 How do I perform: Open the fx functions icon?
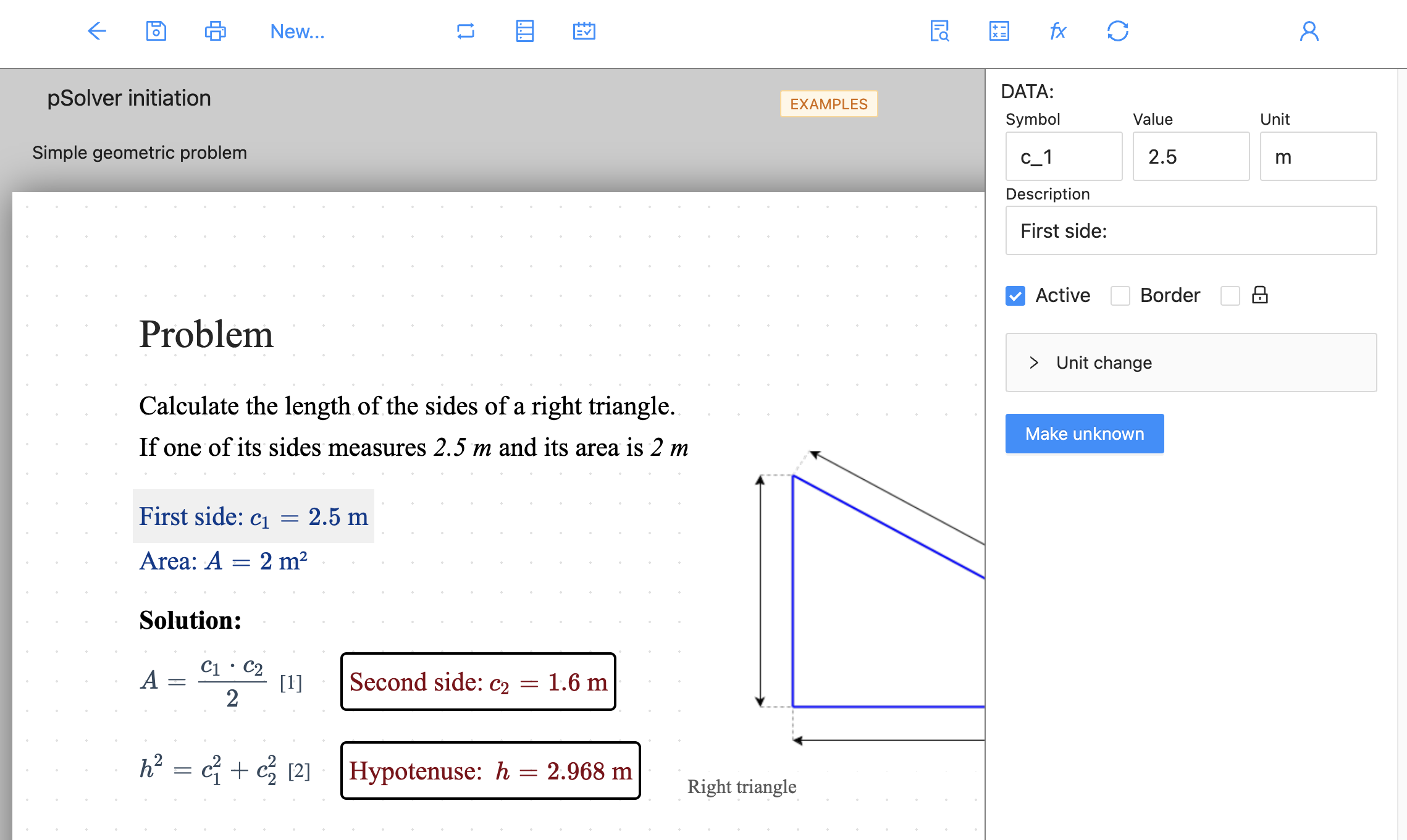coord(1058,31)
